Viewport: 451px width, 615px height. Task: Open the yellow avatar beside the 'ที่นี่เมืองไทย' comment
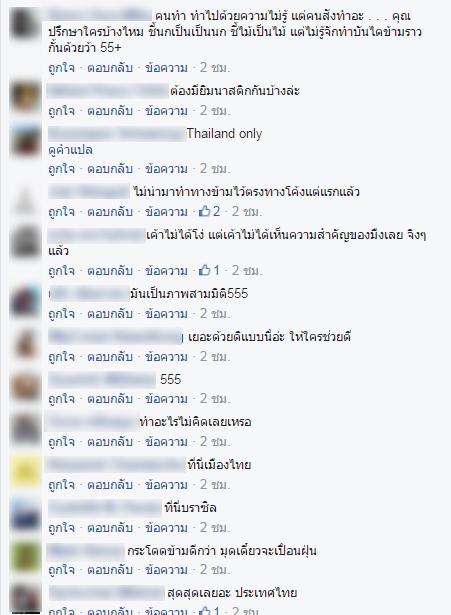pyautogui.click(x=25, y=471)
